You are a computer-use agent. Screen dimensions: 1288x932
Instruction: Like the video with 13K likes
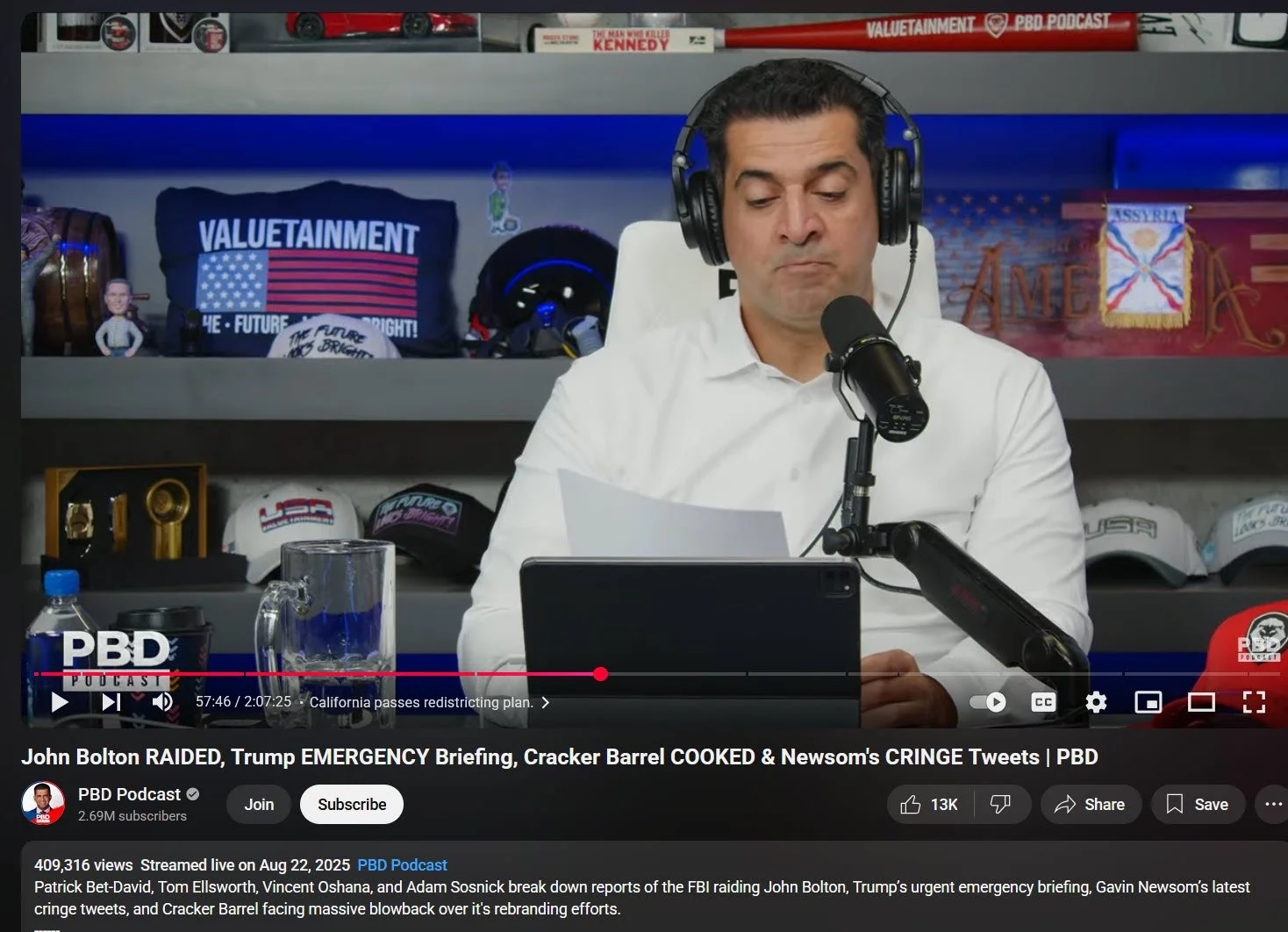pyautogui.click(x=930, y=805)
